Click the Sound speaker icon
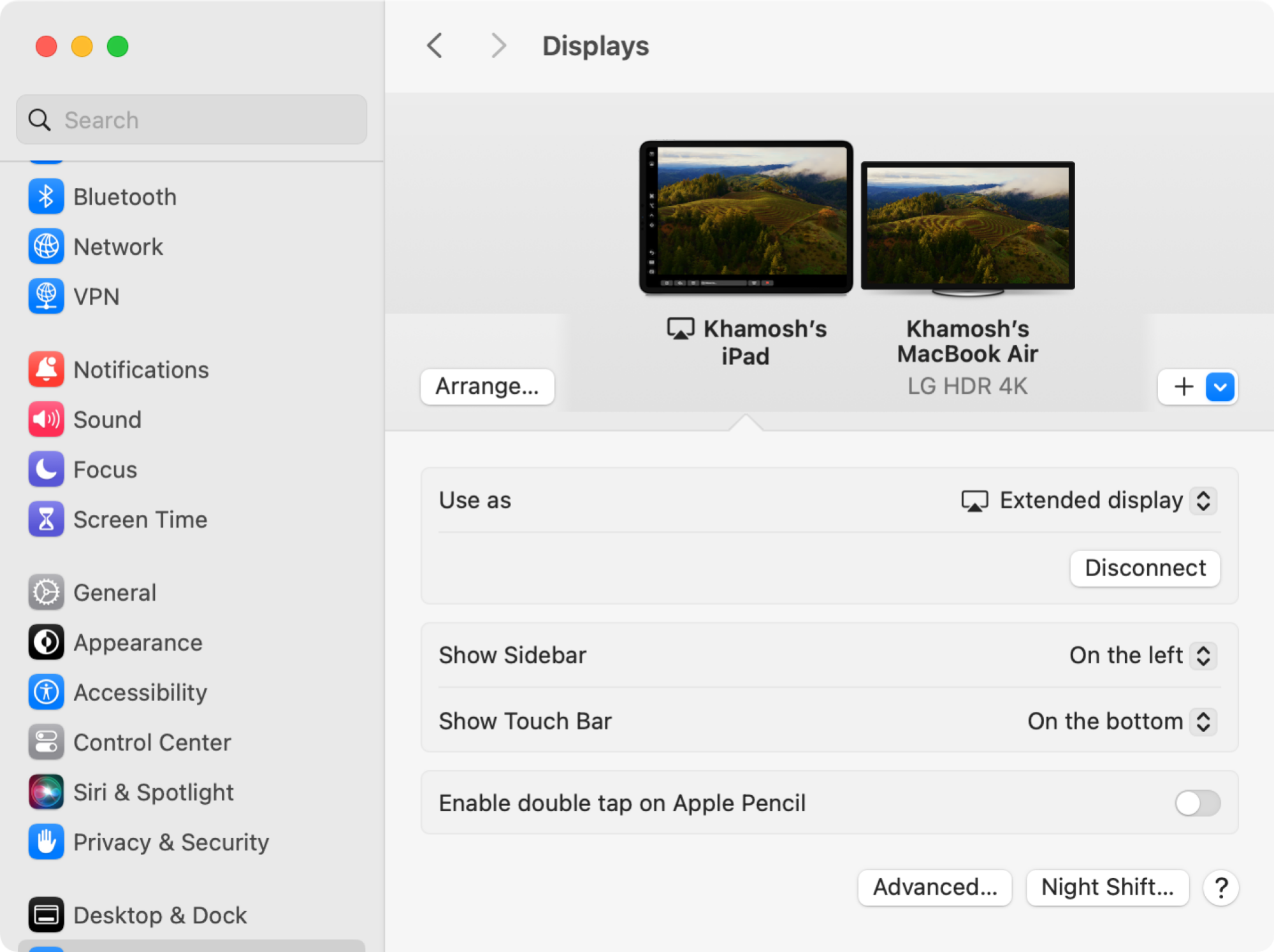The image size is (1274, 952). [46, 419]
